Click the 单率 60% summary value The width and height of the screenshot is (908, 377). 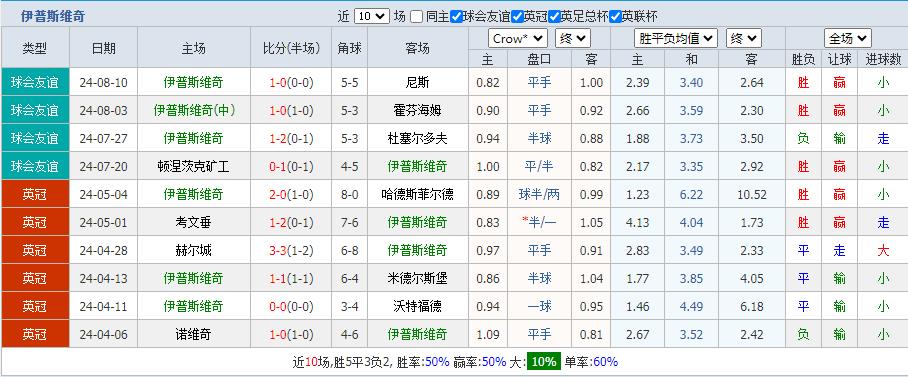pyautogui.click(x=605, y=362)
